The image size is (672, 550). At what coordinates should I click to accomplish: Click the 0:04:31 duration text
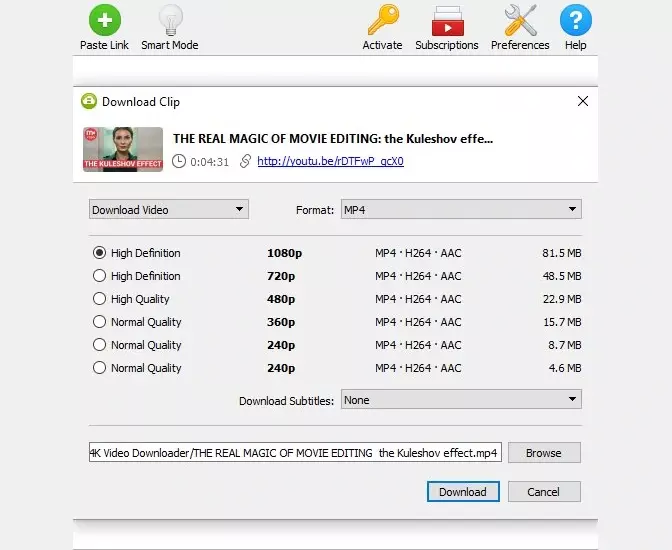[210, 162]
